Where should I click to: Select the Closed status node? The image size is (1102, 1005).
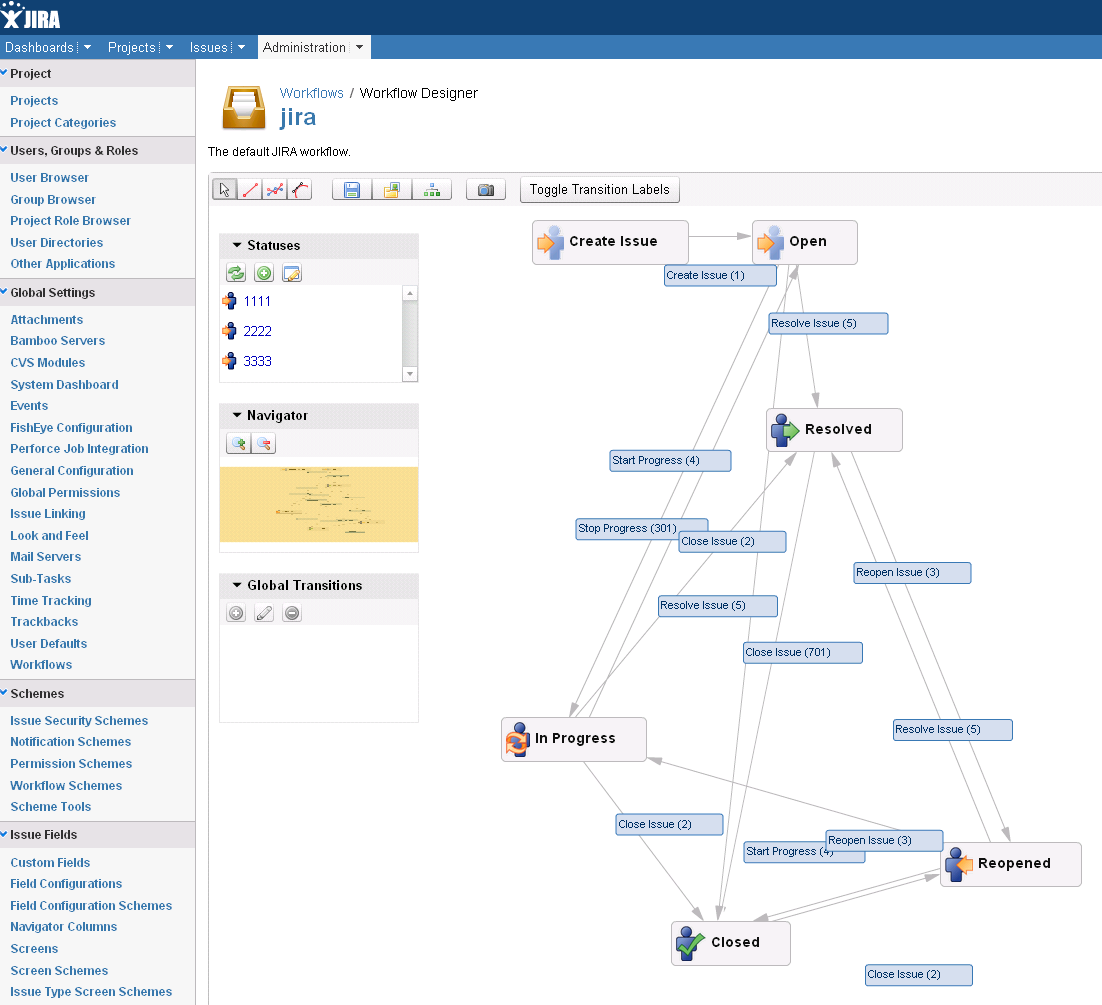click(x=731, y=943)
